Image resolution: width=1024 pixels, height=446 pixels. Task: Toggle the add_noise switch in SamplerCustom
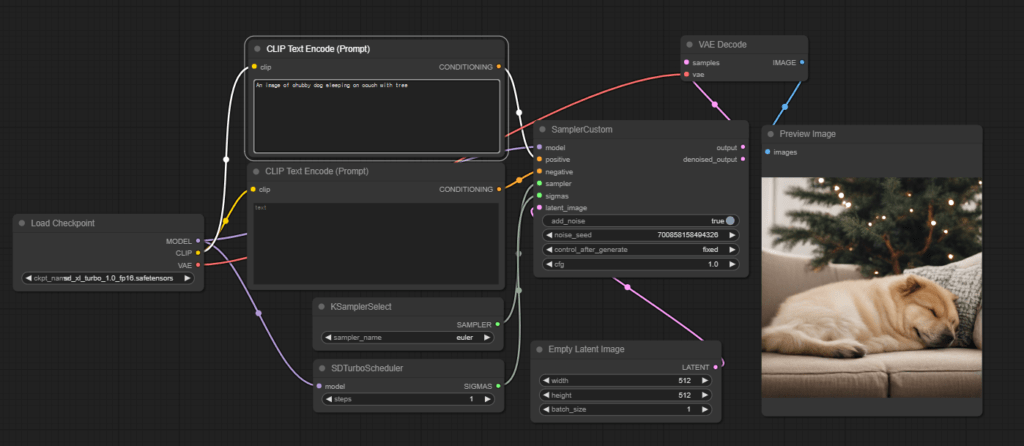pos(730,221)
